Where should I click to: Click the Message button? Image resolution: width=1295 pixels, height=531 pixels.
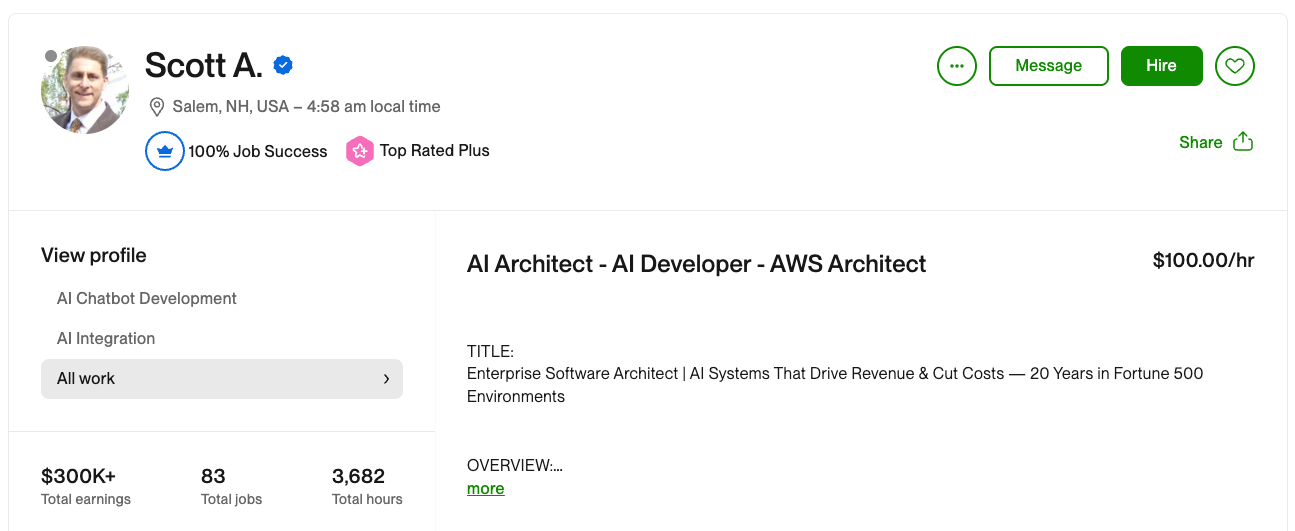tap(1048, 66)
